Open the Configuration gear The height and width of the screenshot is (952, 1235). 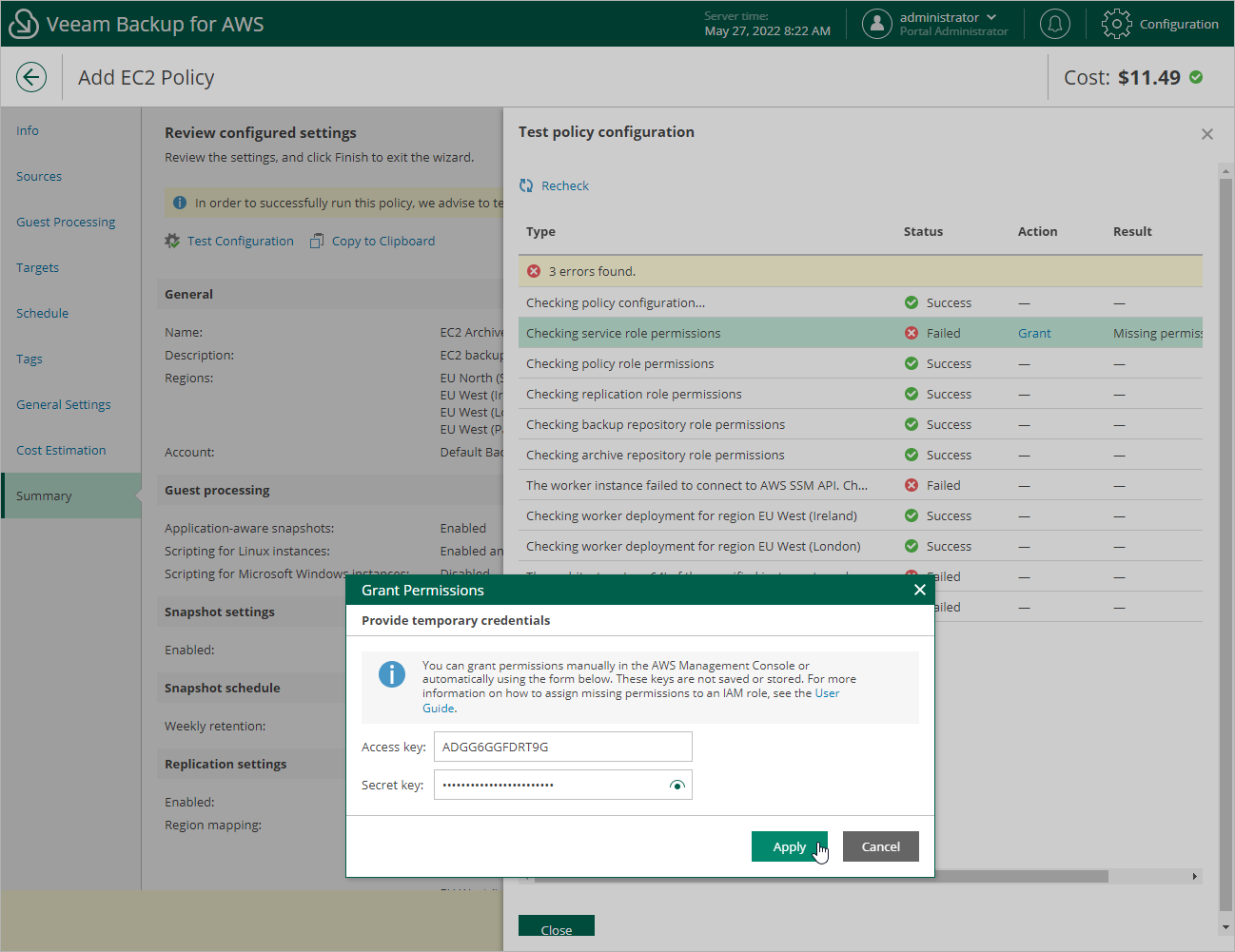coord(1117,24)
